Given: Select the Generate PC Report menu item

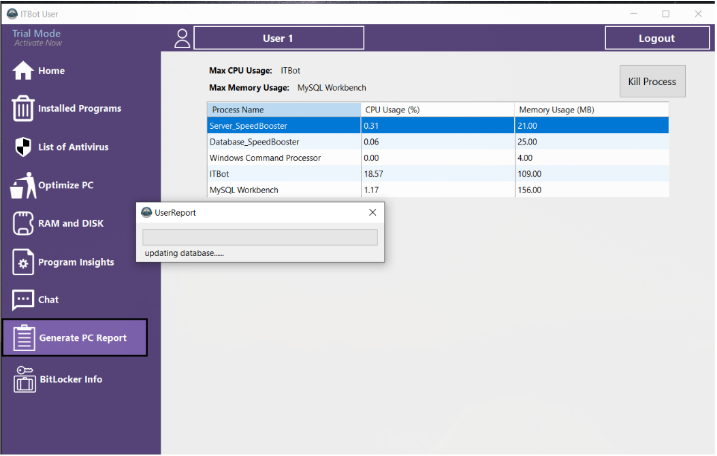Looking at the screenshot, I should [x=75, y=338].
